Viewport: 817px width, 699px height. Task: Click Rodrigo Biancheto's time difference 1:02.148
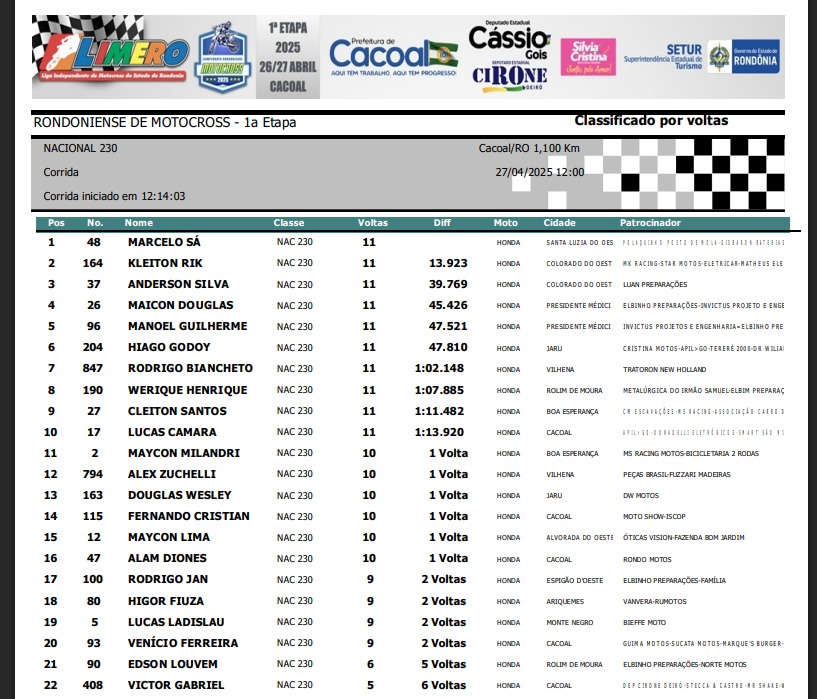(x=440, y=368)
